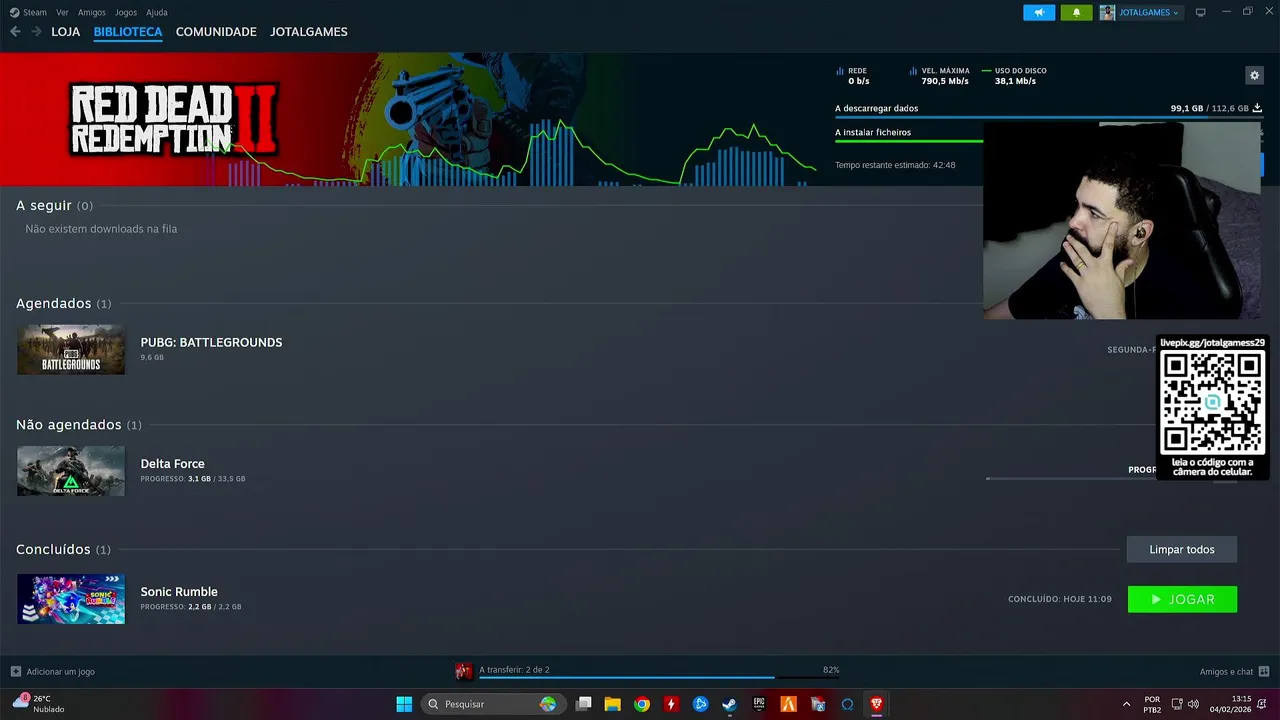Switch to the COMUNIDADE tab
Image resolution: width=1280 pixels, height=720 pixels.
(216, 32)
